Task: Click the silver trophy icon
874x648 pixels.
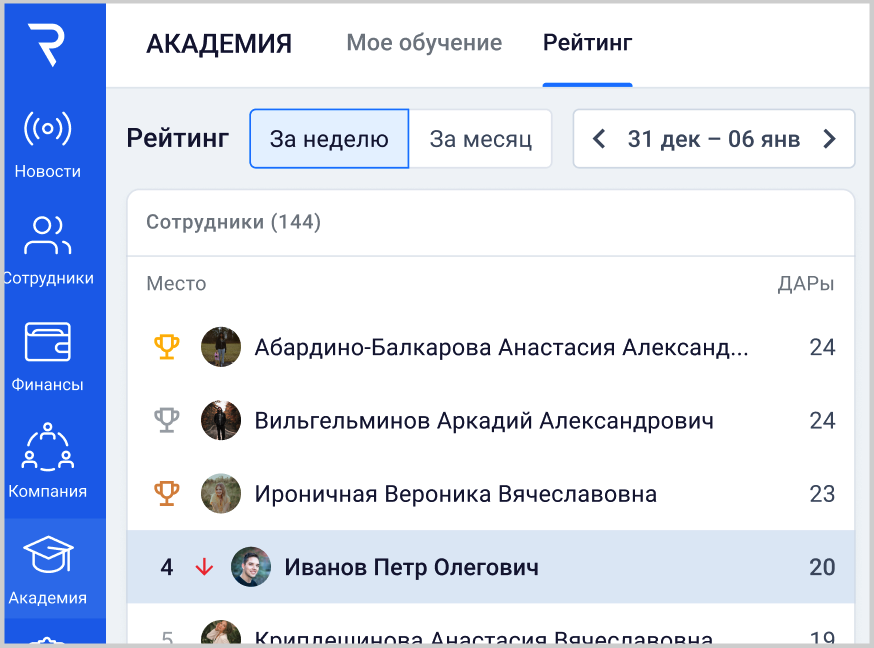Action: (x=167, y=420)
